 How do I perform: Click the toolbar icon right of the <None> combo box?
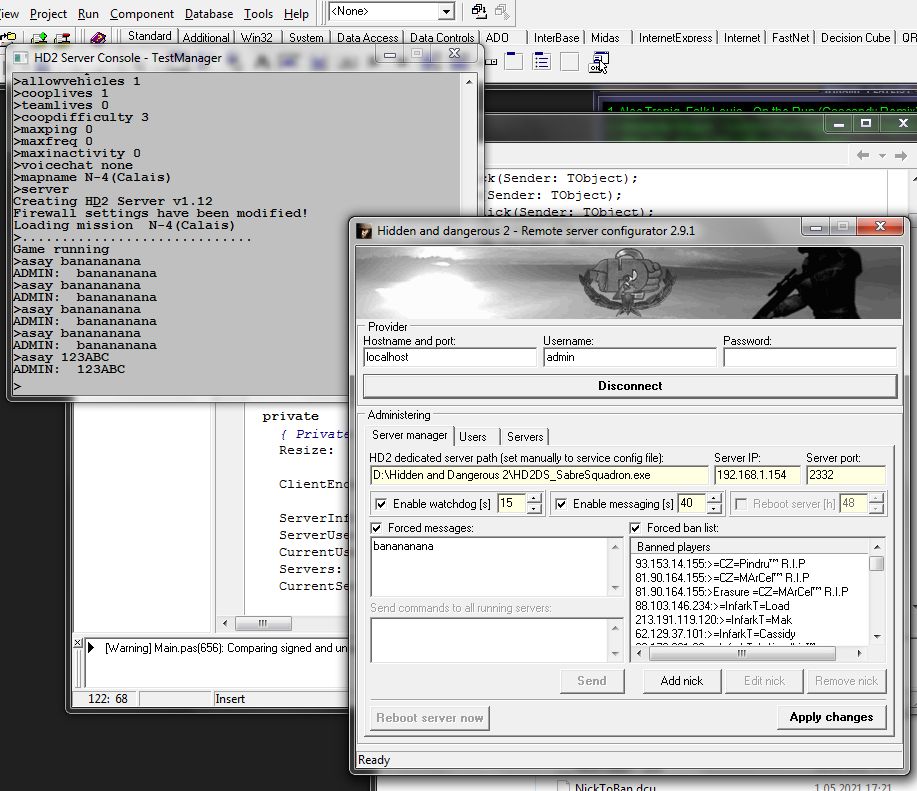[x=479, y=12]
